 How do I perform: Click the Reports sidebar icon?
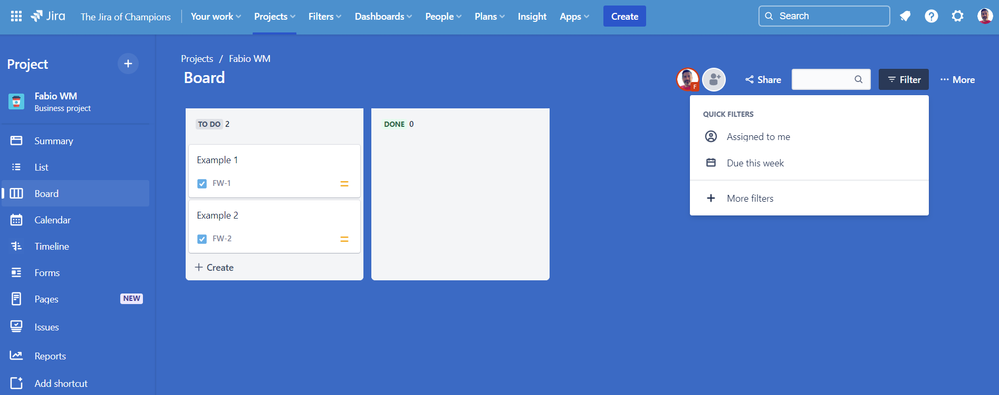(x=17, y=356)
